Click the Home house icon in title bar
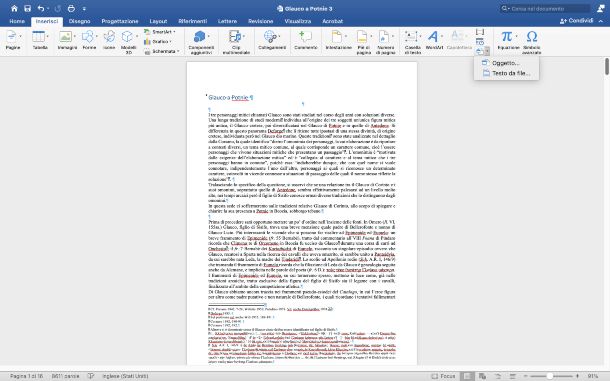610x381 pixels. (x=14, y=8)
